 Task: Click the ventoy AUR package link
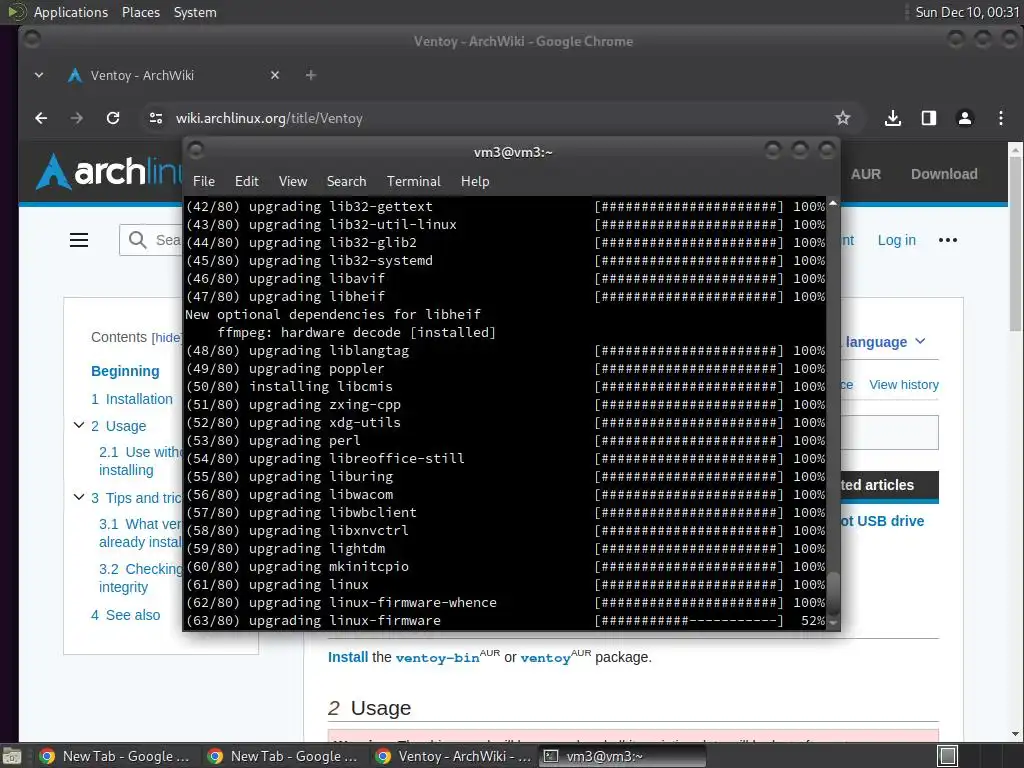[545, 658]
